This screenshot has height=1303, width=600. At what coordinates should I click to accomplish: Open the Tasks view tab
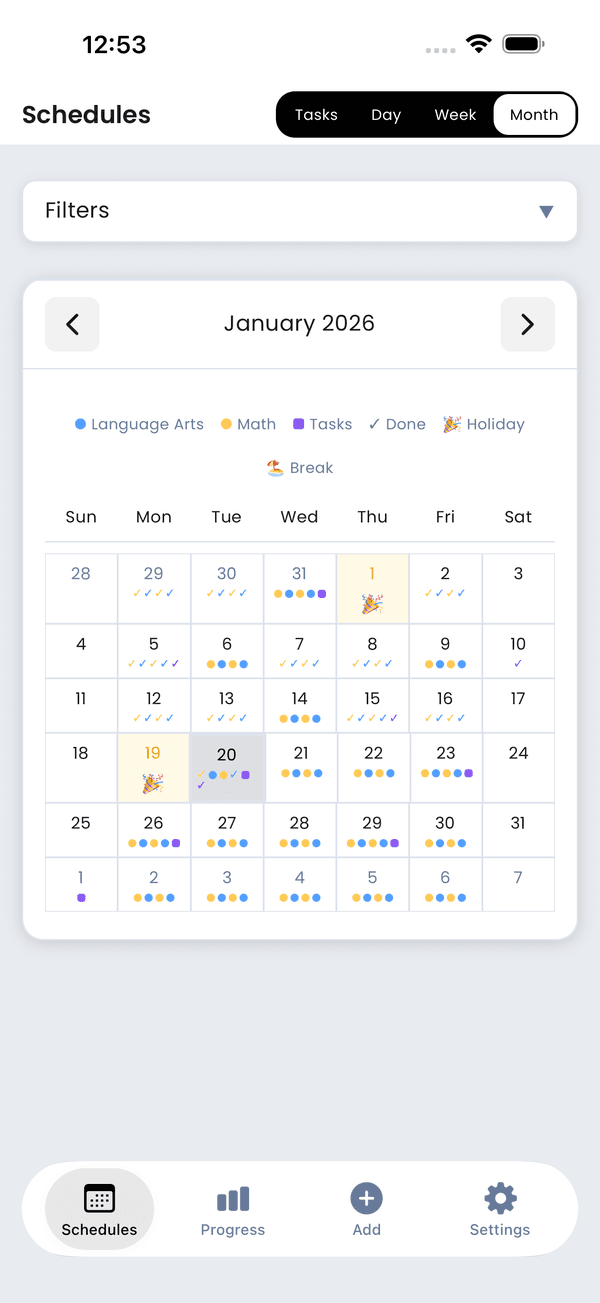[316, 114]
